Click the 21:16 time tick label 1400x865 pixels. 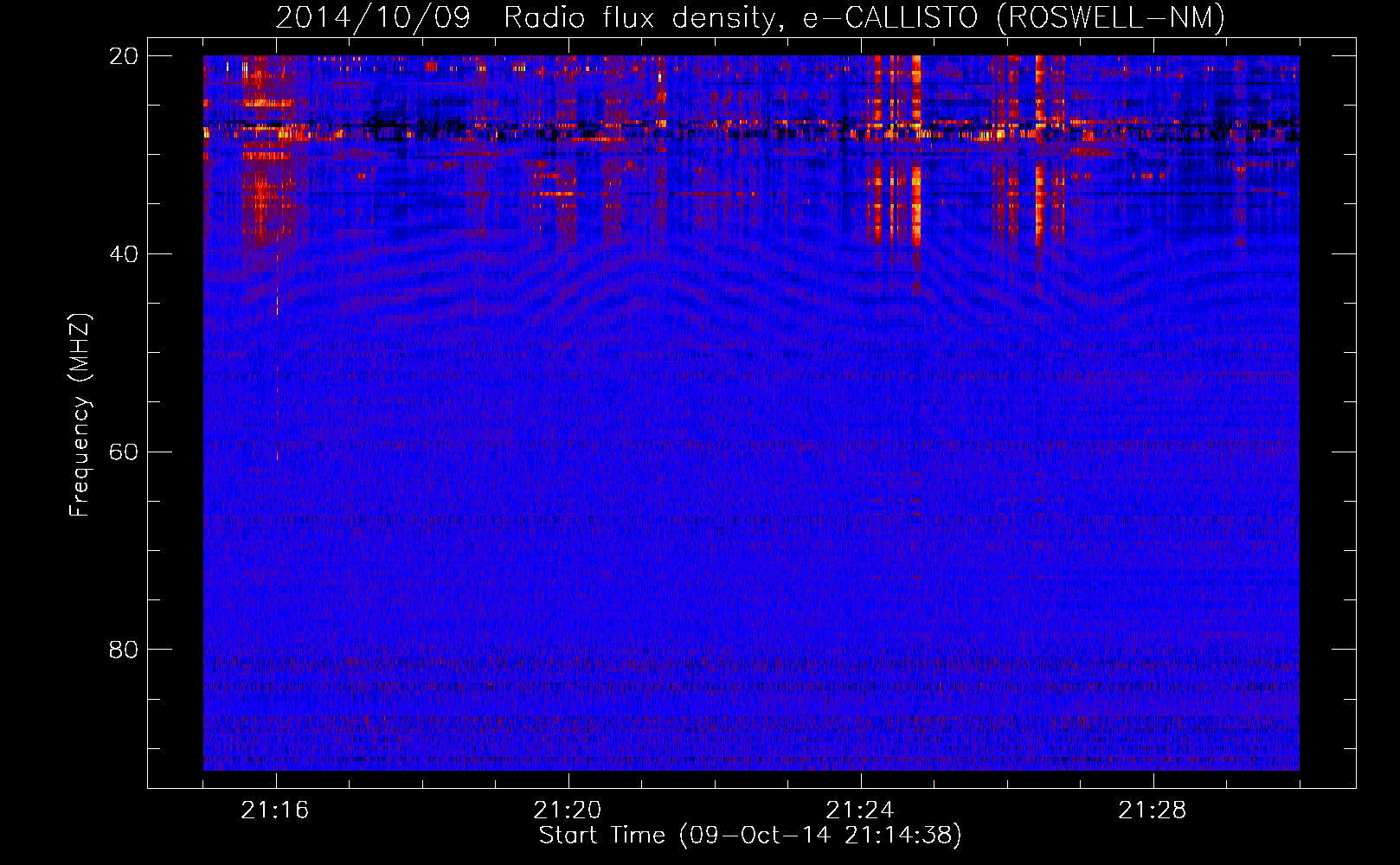tap(275, 811)
